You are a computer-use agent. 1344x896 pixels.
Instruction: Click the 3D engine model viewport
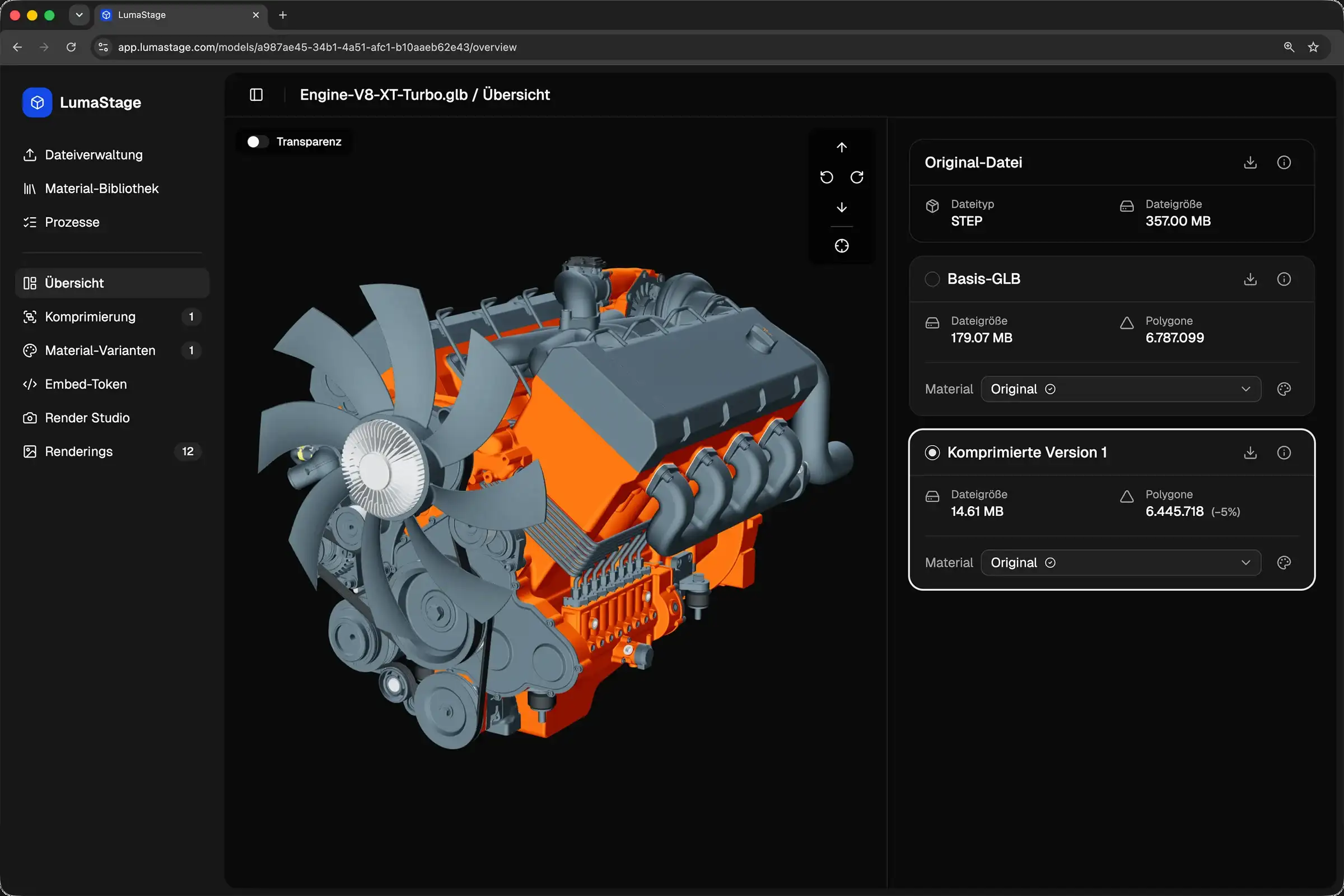click(x=554, y=503)
